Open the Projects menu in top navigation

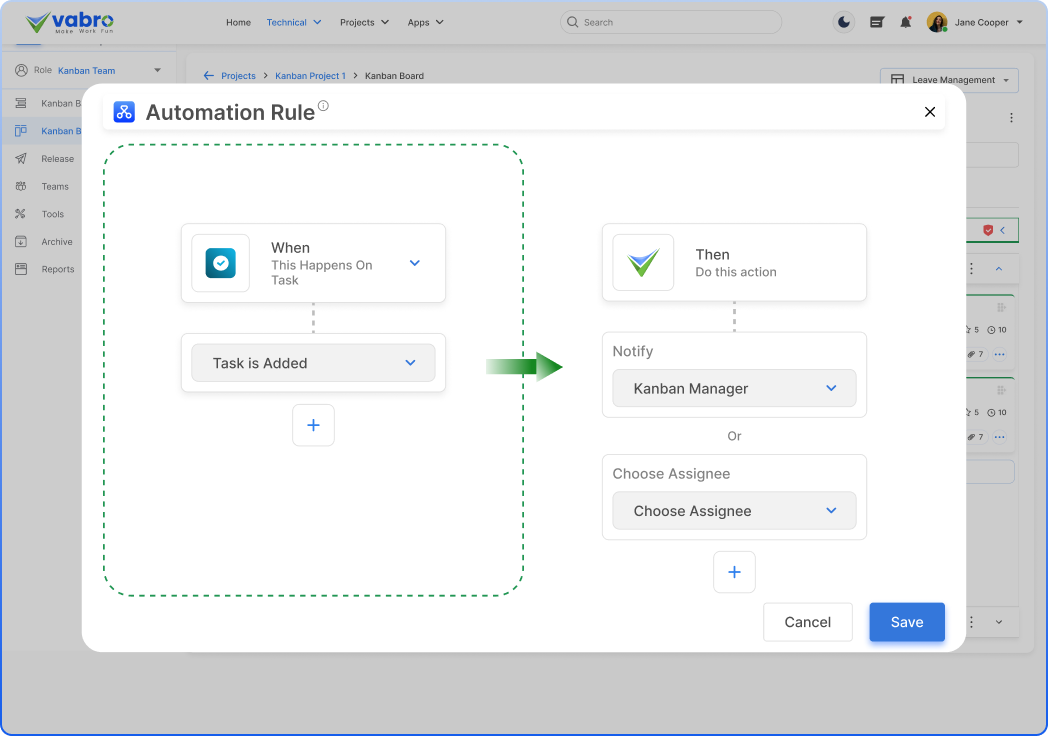pos(364,22)
